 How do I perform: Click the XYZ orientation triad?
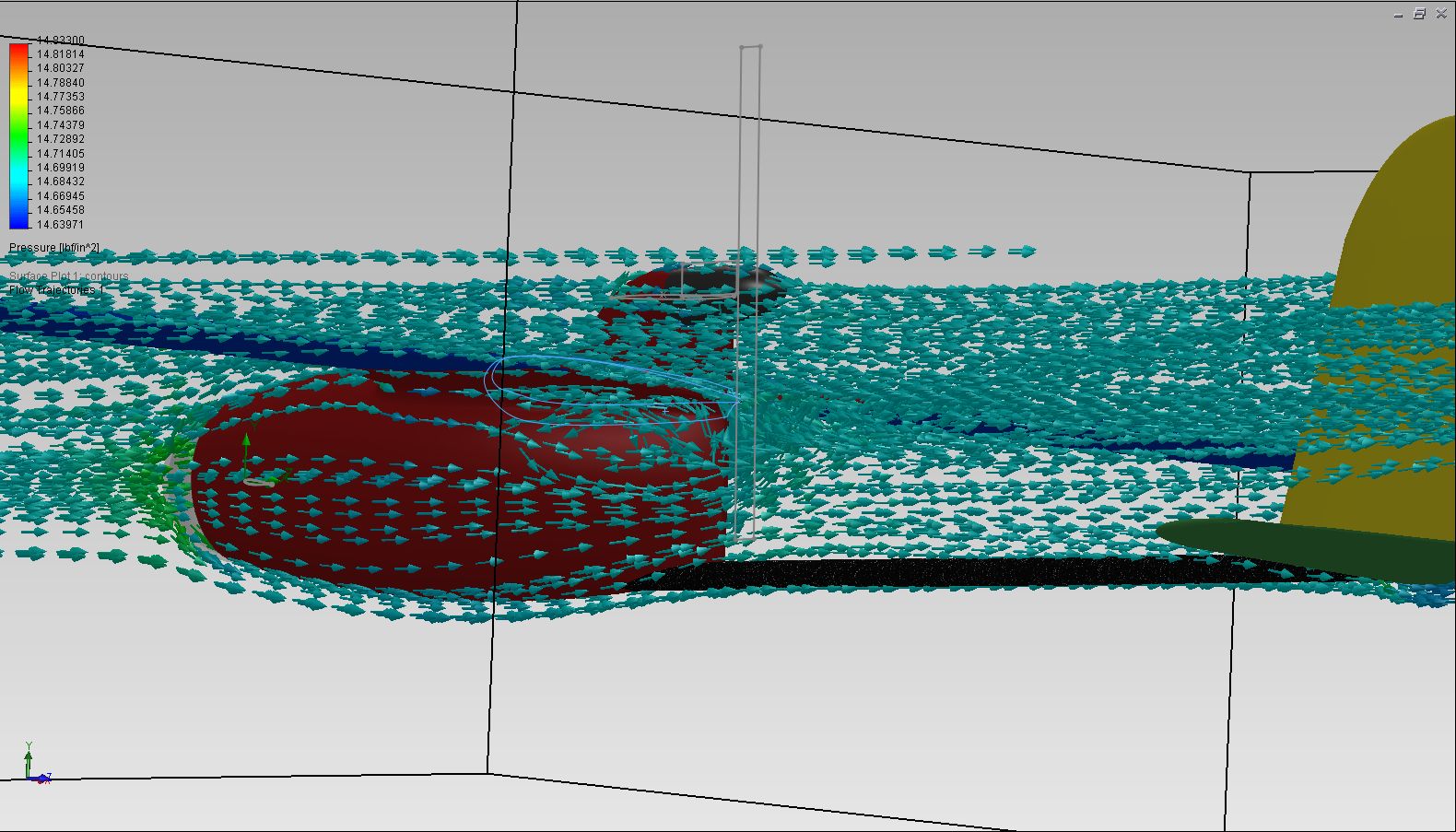click(33, 765)
